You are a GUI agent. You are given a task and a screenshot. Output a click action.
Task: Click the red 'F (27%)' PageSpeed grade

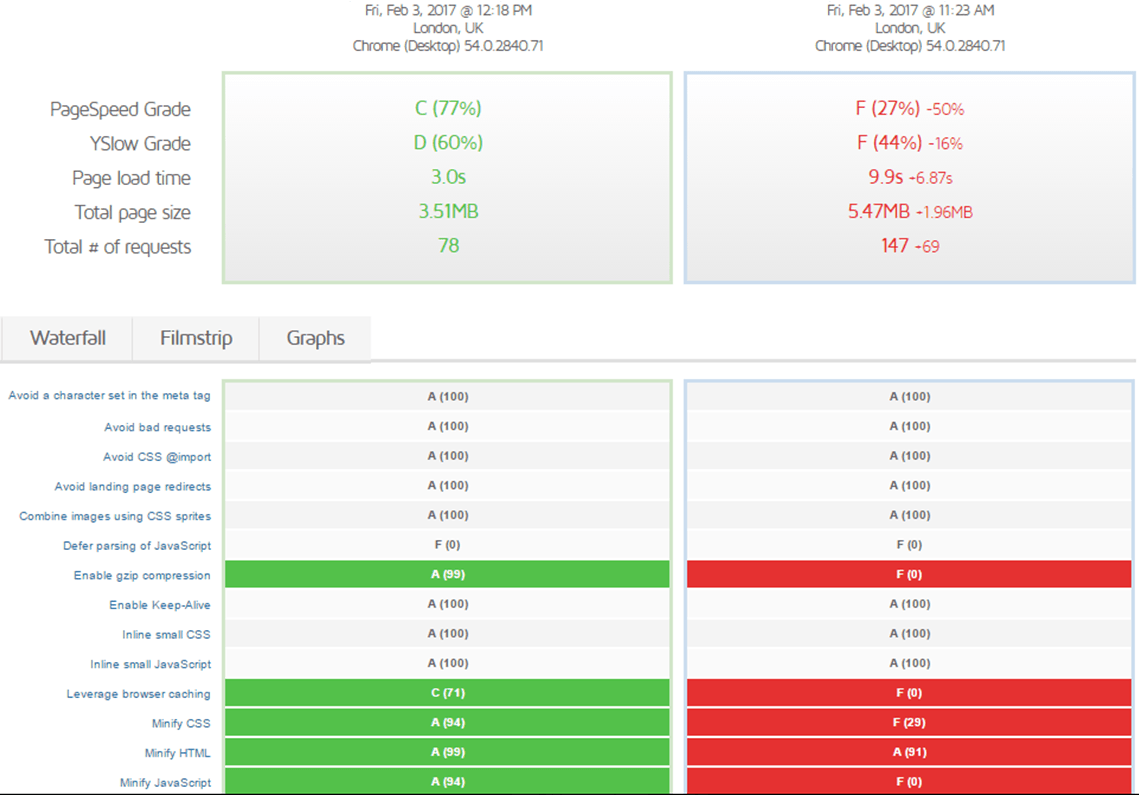coord(888,108)
